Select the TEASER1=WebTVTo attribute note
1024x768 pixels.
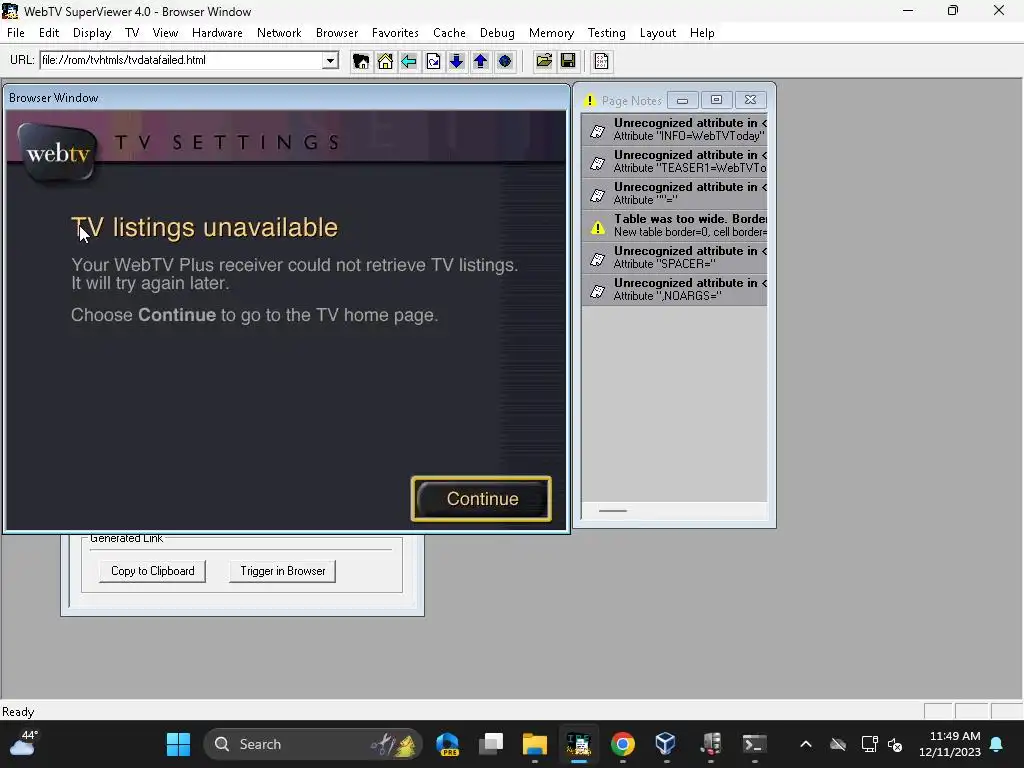pyautogui.click(x=674, y=161)
